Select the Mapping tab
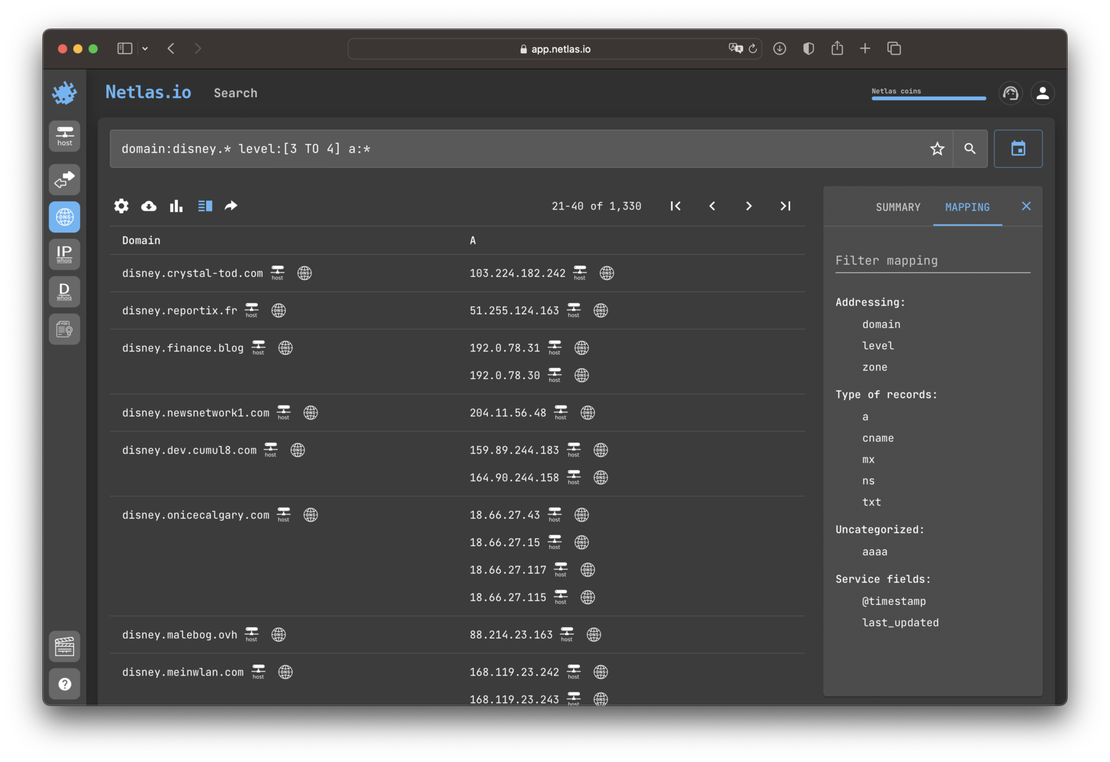This screenshot has height=762, width=1110. click(x=967, y=207)
